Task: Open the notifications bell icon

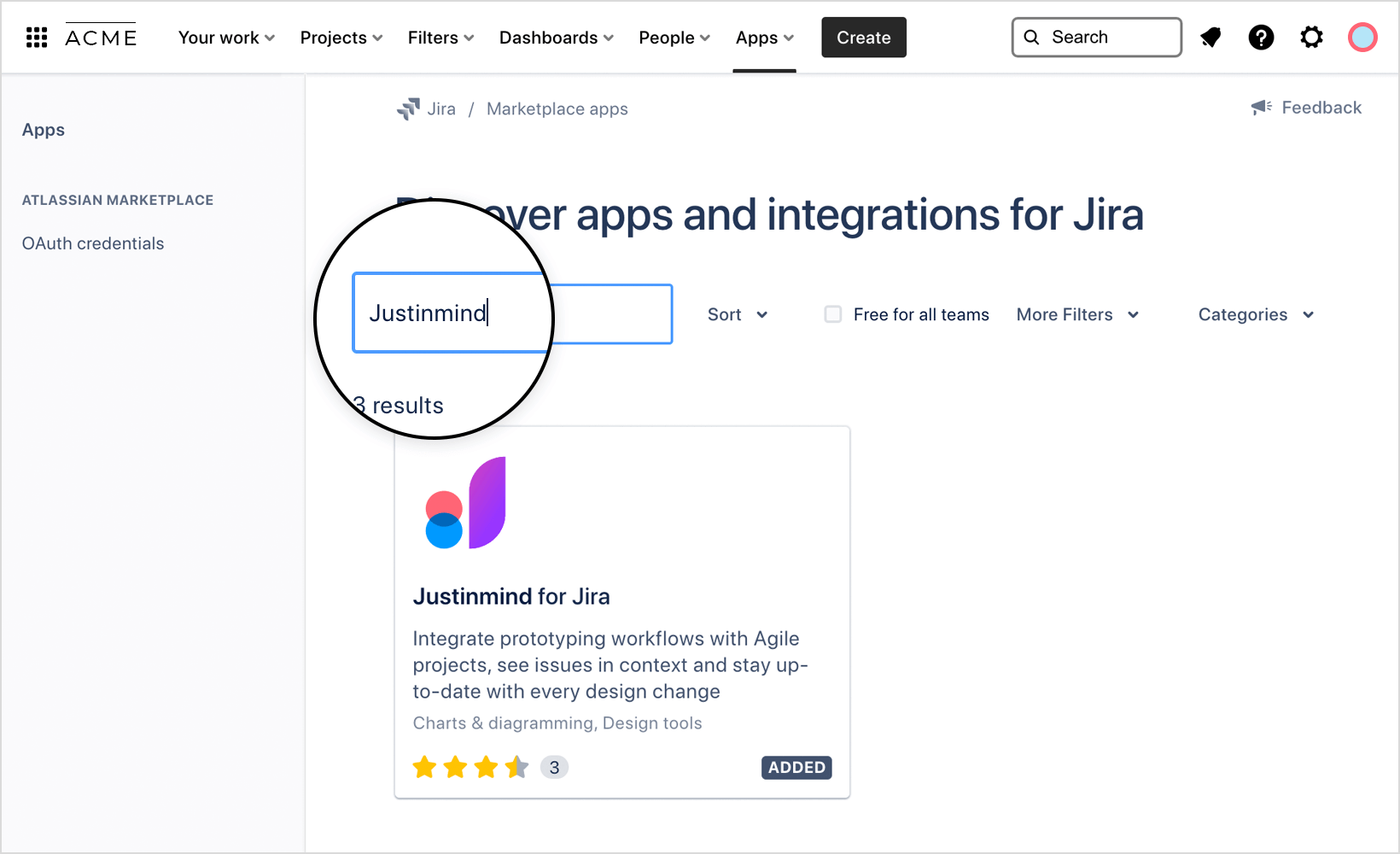Action: point(1210,38)
